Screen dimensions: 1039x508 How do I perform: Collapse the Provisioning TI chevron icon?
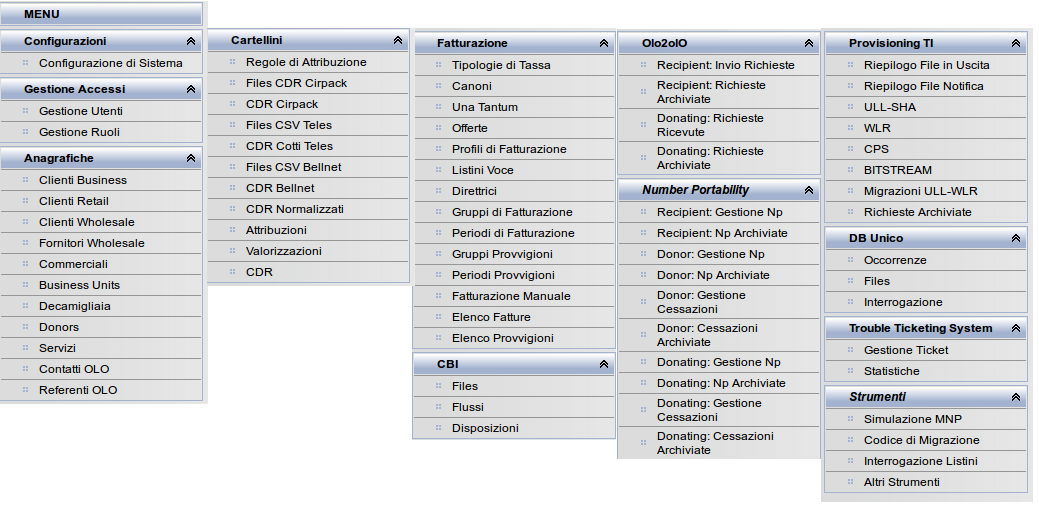pos(1016,43)
